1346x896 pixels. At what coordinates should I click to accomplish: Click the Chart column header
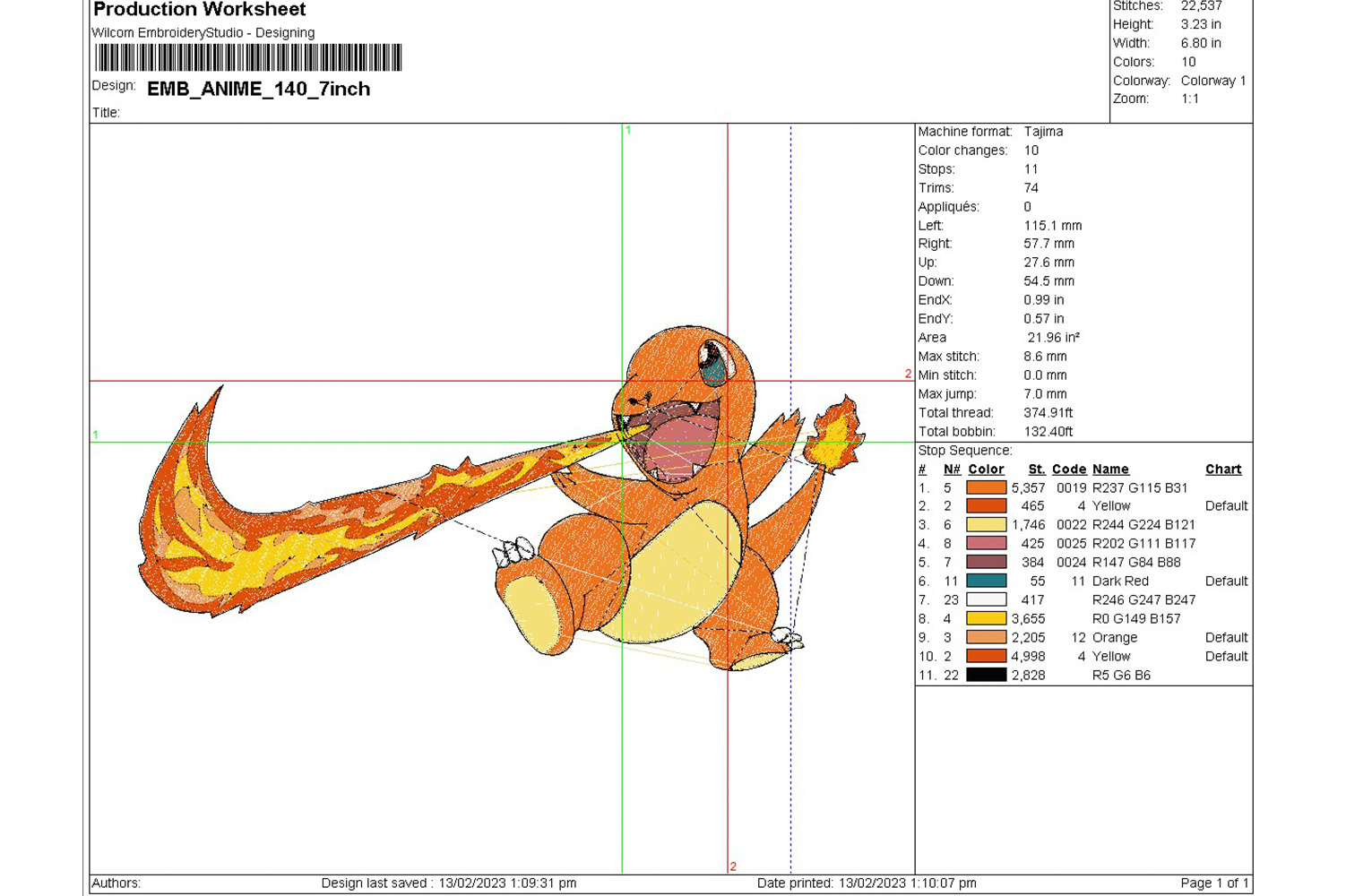click(x=1222, y=469)
